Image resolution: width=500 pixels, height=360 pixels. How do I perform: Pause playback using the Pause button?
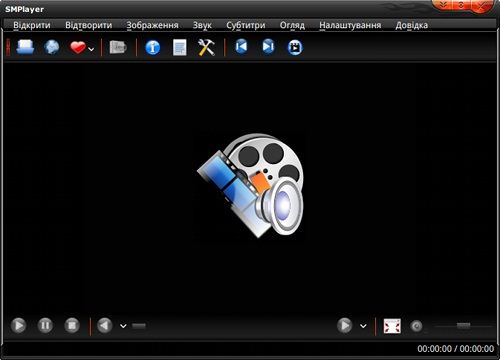pyautogui.click(x=45, y=325)
